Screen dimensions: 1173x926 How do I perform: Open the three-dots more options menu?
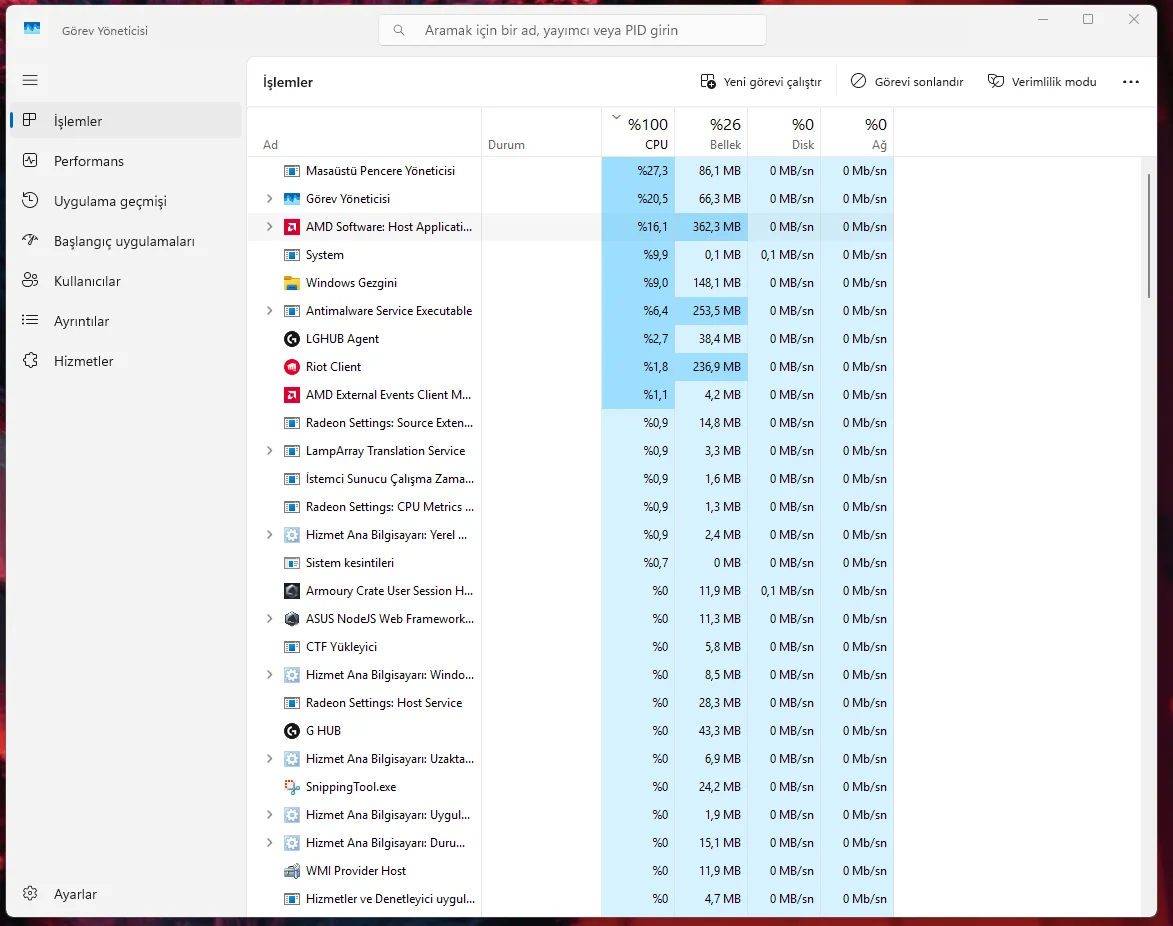(x=1130, y=82)
